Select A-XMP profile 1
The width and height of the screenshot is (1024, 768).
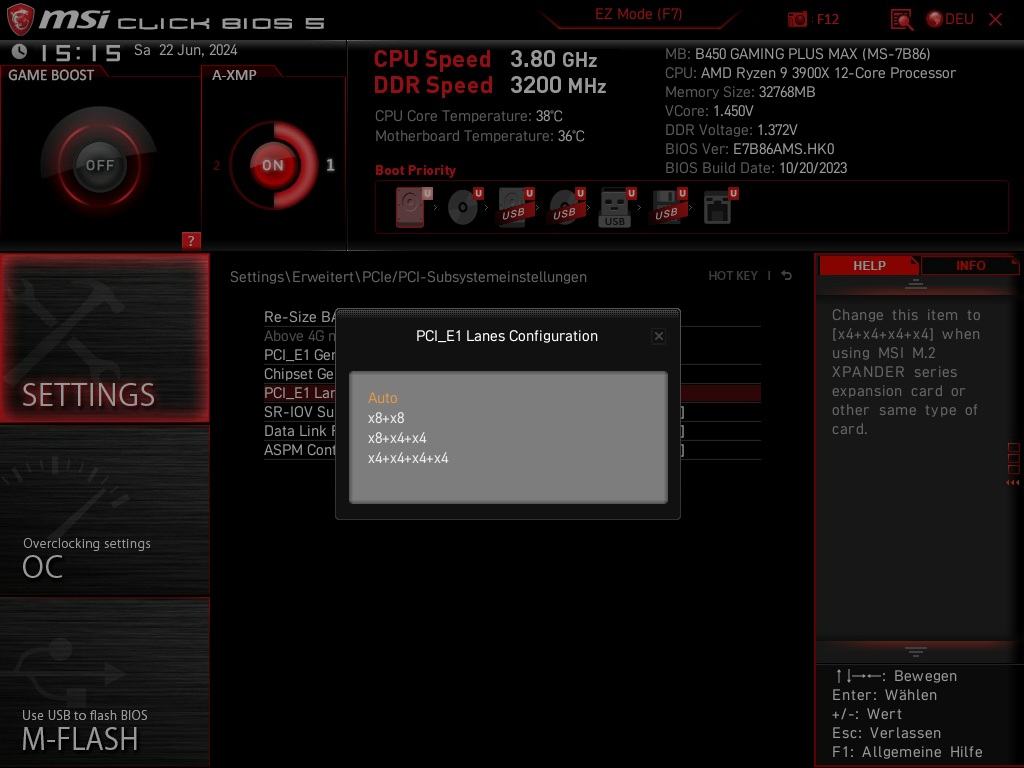click(330, 165)
